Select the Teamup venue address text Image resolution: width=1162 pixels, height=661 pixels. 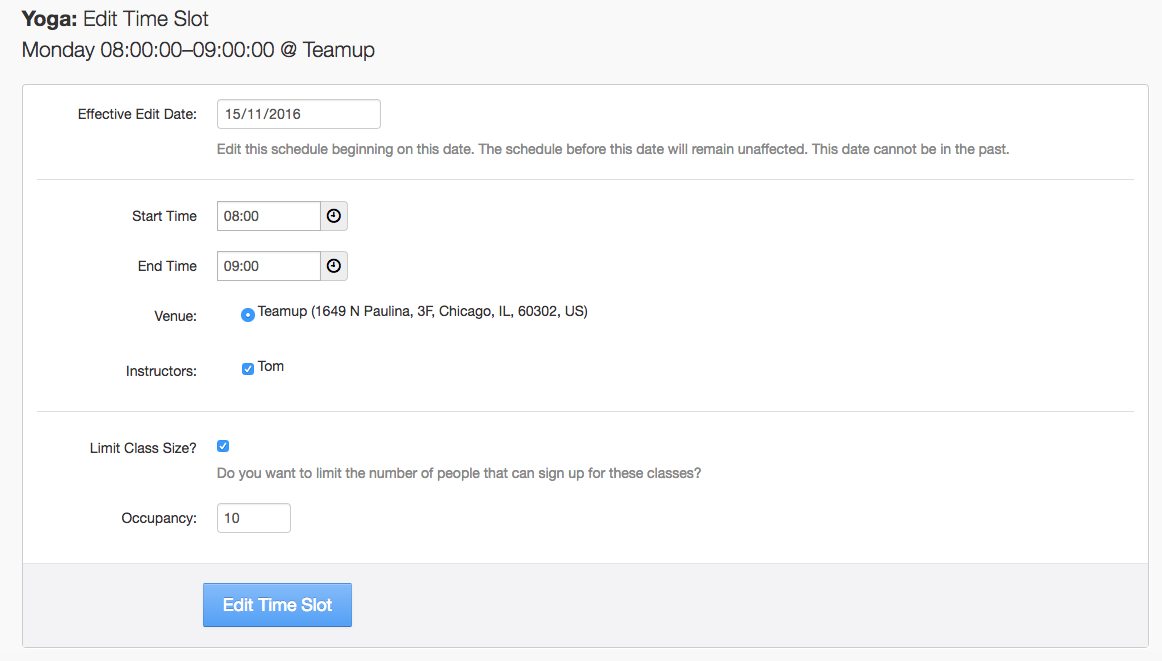(422, 311)
